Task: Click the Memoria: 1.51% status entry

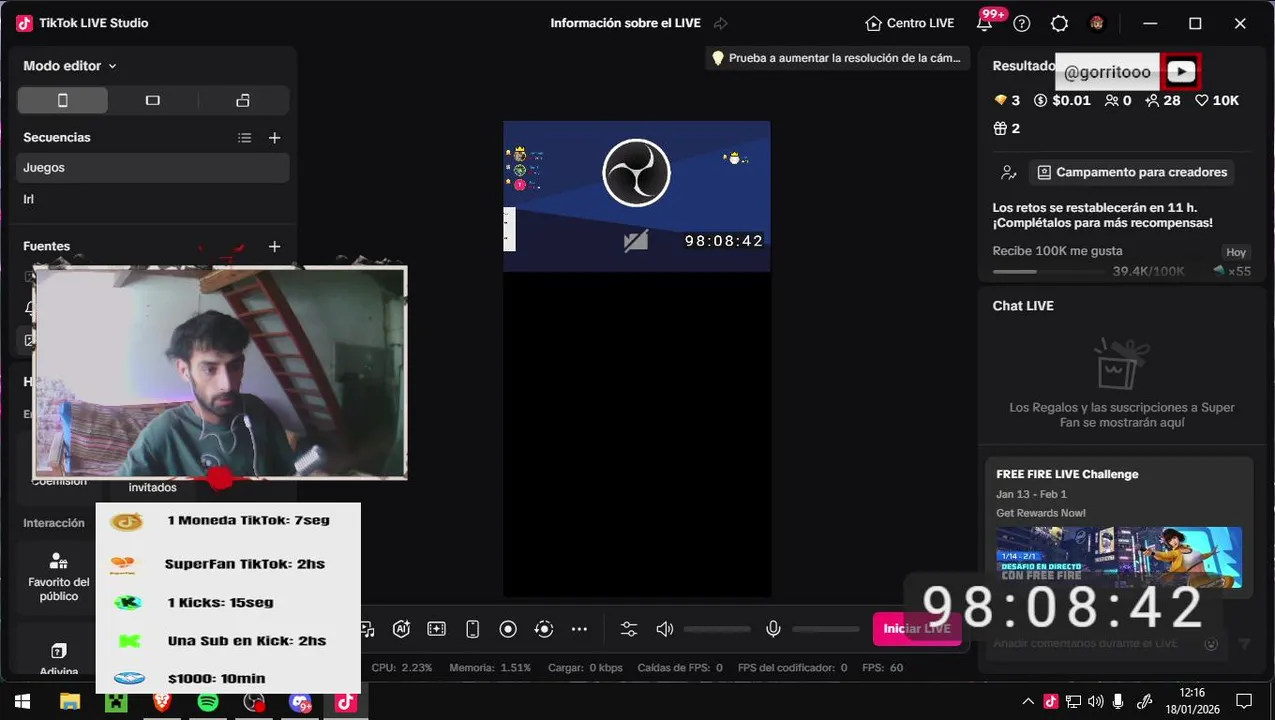Action: click(x=490, y=667)
